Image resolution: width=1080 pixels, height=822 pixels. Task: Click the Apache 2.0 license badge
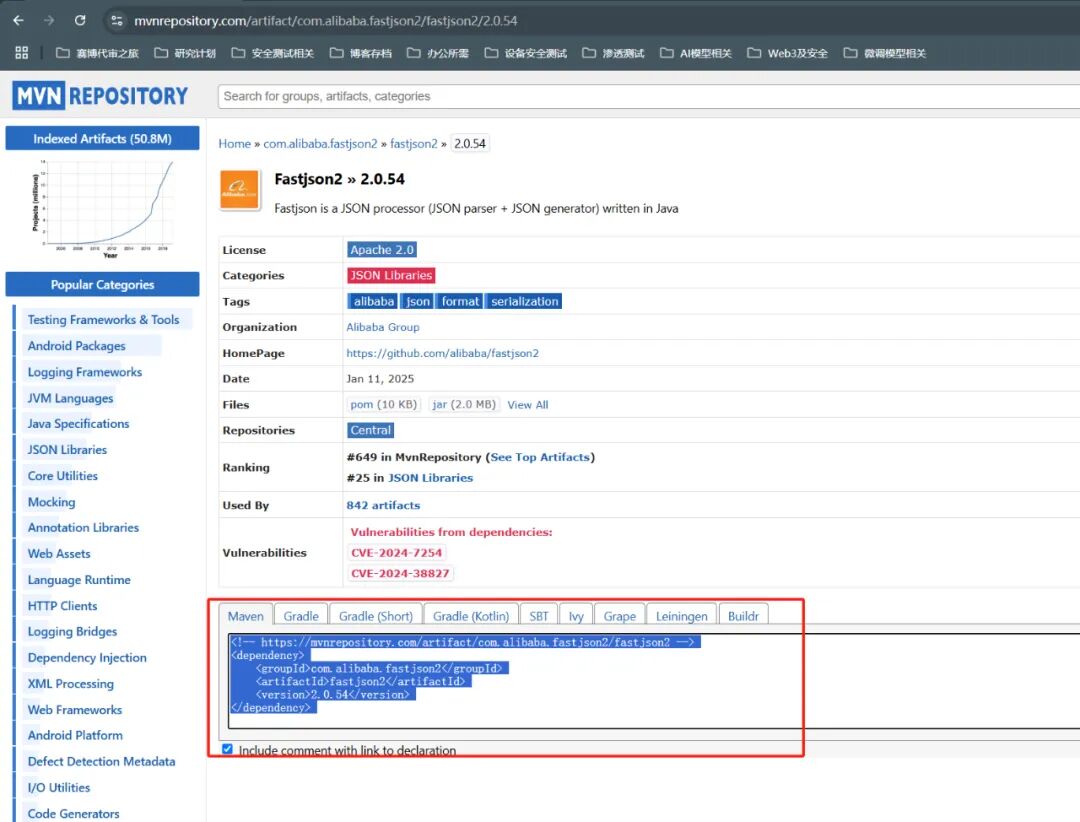(382, 249)
